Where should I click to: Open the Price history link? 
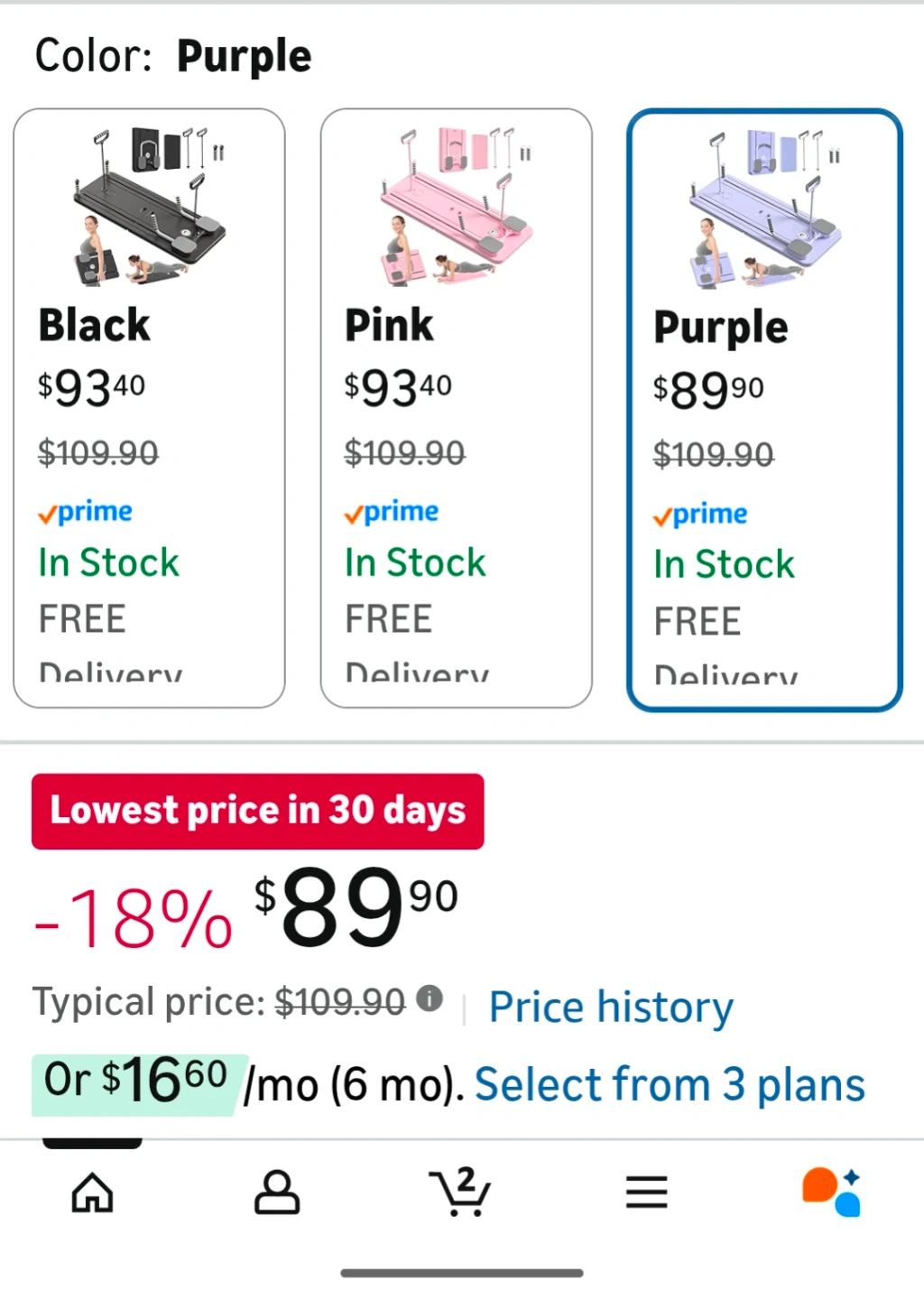(x=611, y=1007)
